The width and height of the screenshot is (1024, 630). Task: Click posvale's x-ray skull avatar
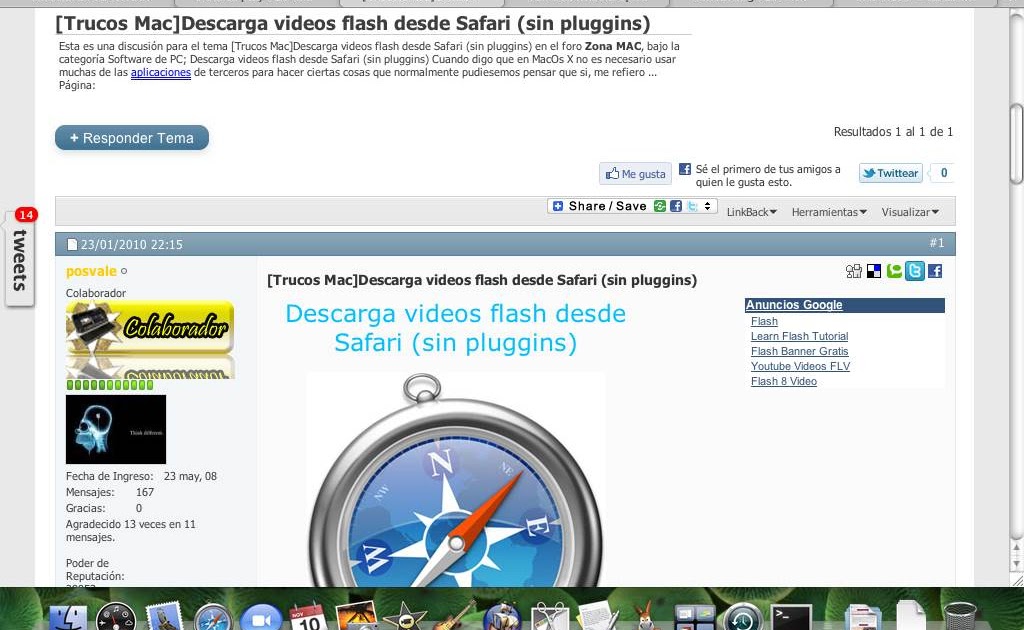(116, 429)
